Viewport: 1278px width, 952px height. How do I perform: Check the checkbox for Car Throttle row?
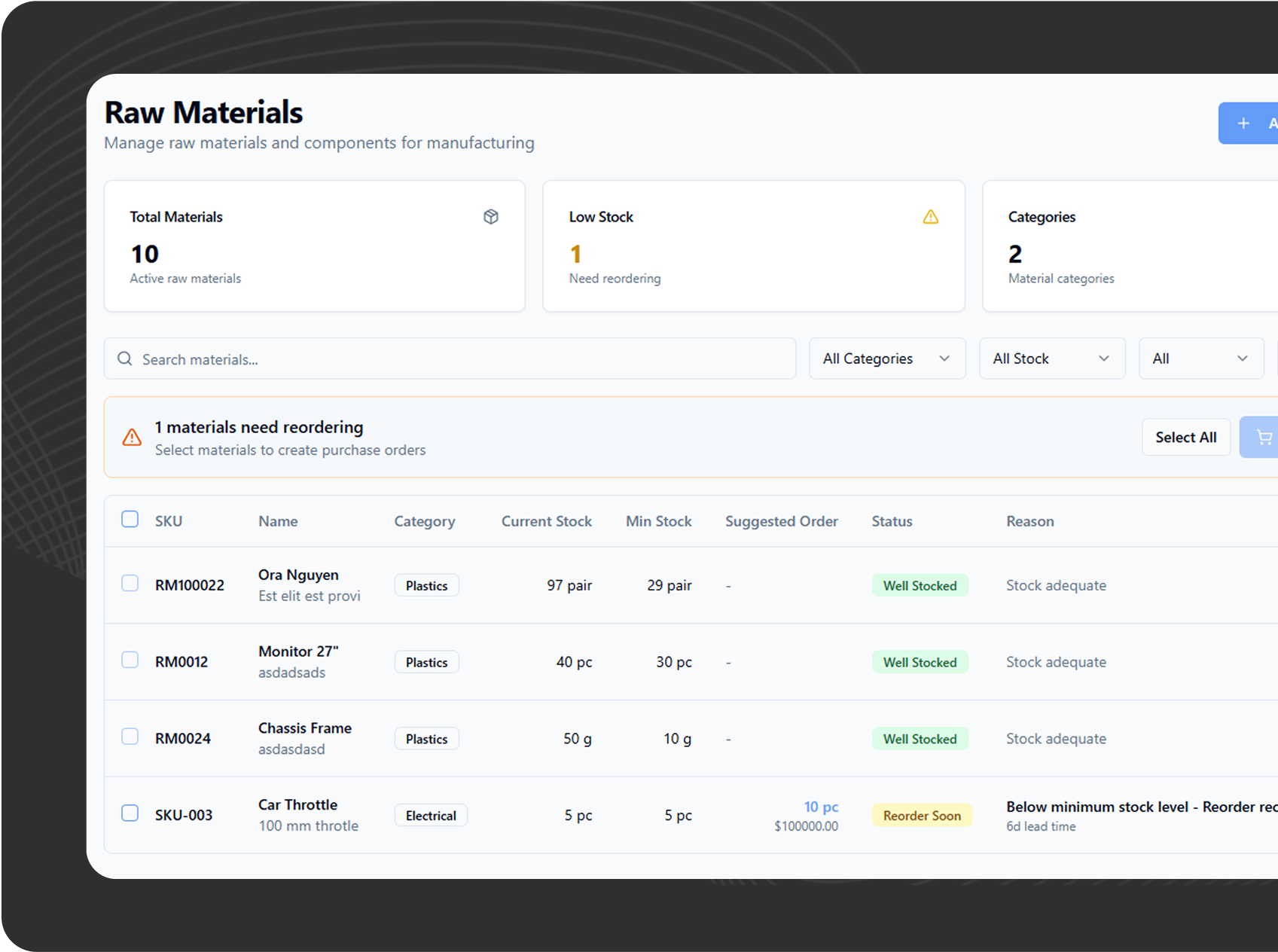130,813
